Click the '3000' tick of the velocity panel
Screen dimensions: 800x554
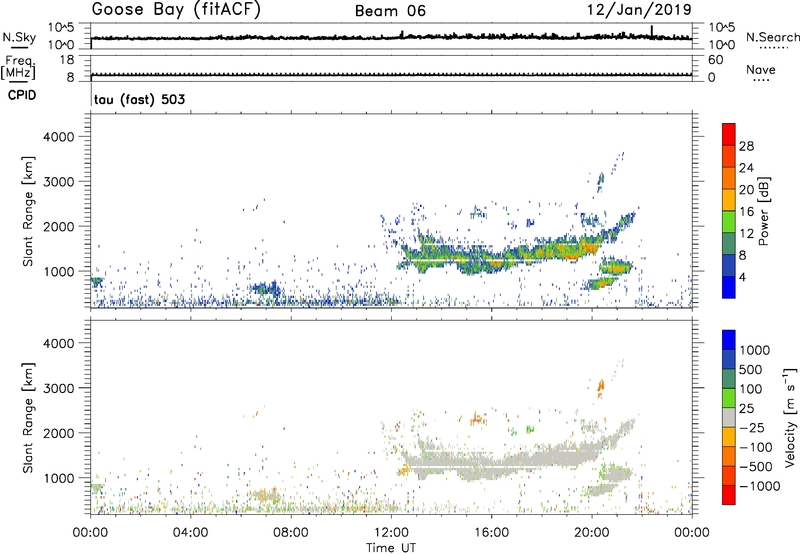coord(59,388)
